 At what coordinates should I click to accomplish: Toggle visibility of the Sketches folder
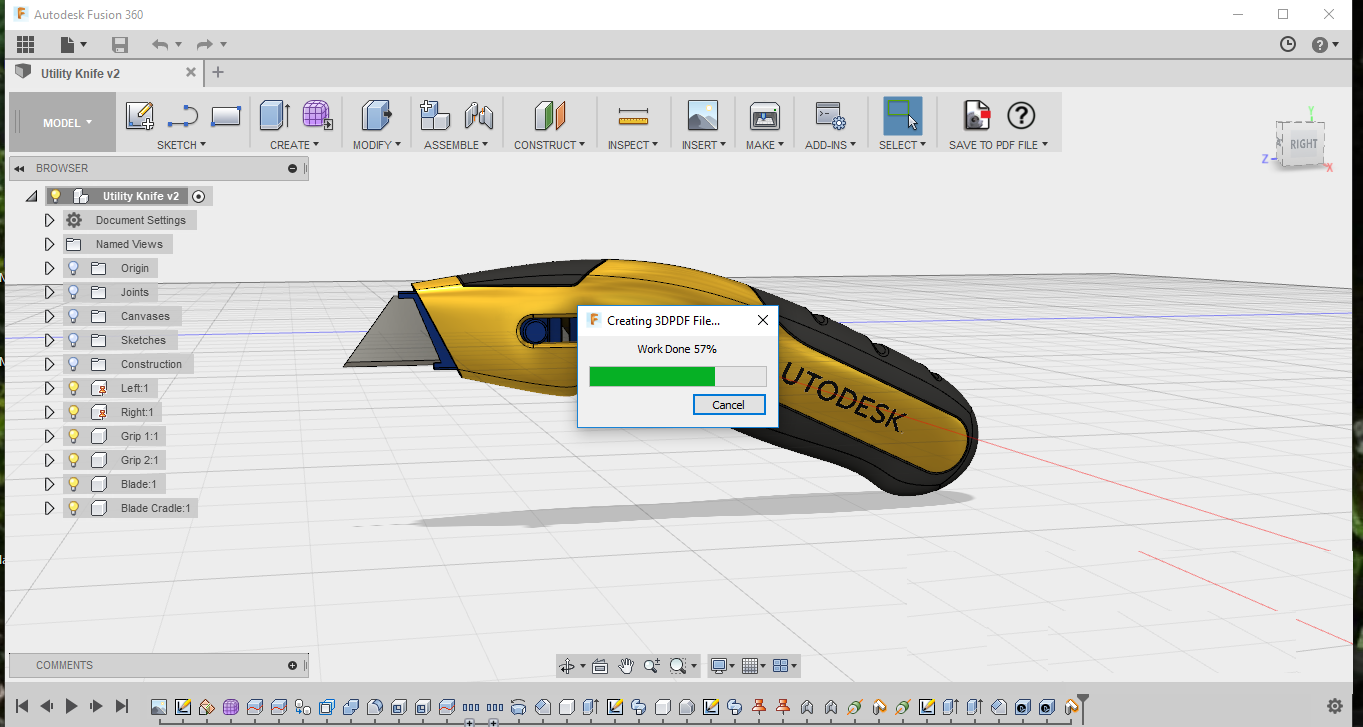tap(73, 340)
